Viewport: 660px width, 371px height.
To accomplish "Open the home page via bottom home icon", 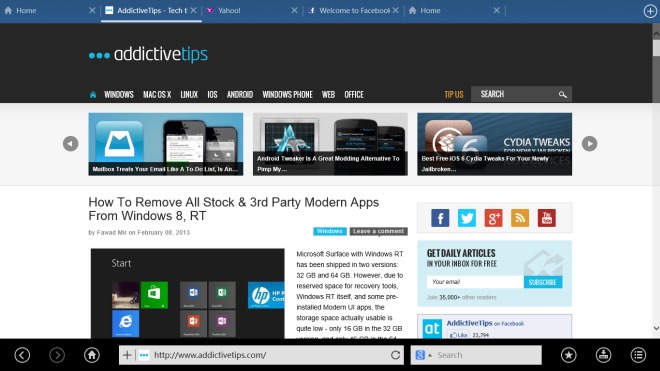I will click(x=91, y=355).
